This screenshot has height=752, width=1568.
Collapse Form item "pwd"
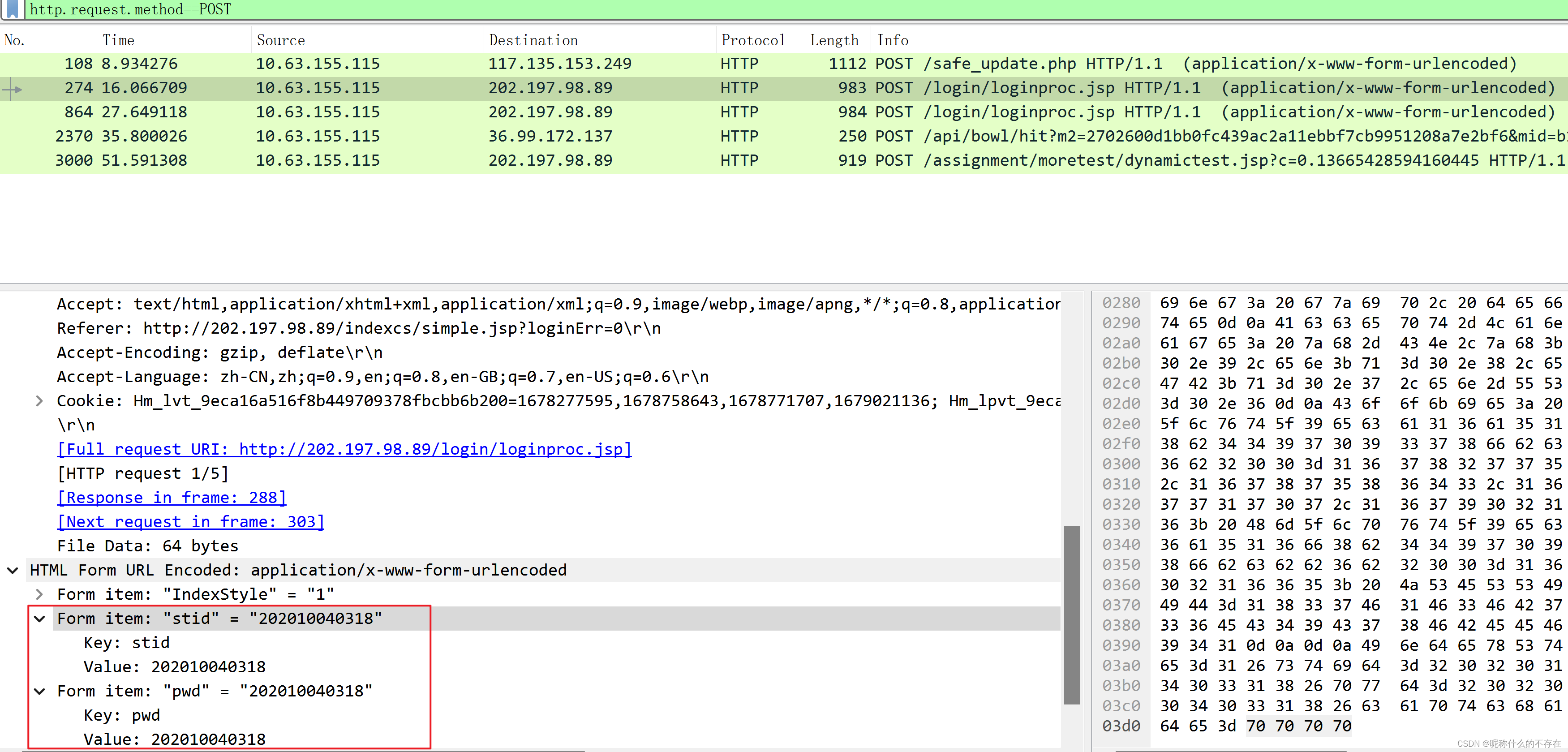39,691
